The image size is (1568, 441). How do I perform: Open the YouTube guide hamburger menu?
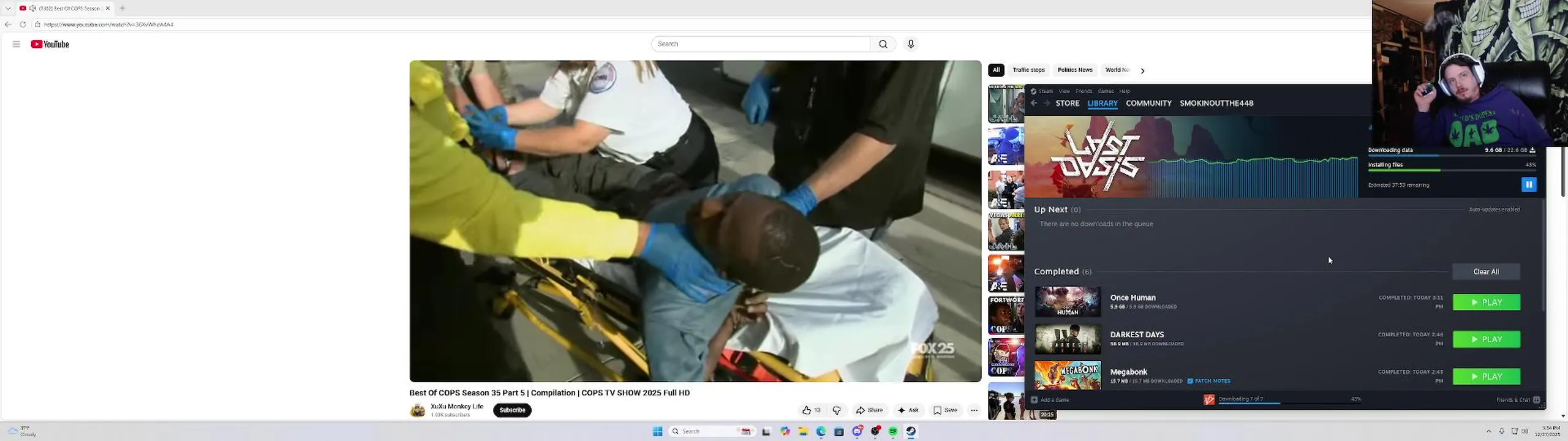click(x=16, y=44)
